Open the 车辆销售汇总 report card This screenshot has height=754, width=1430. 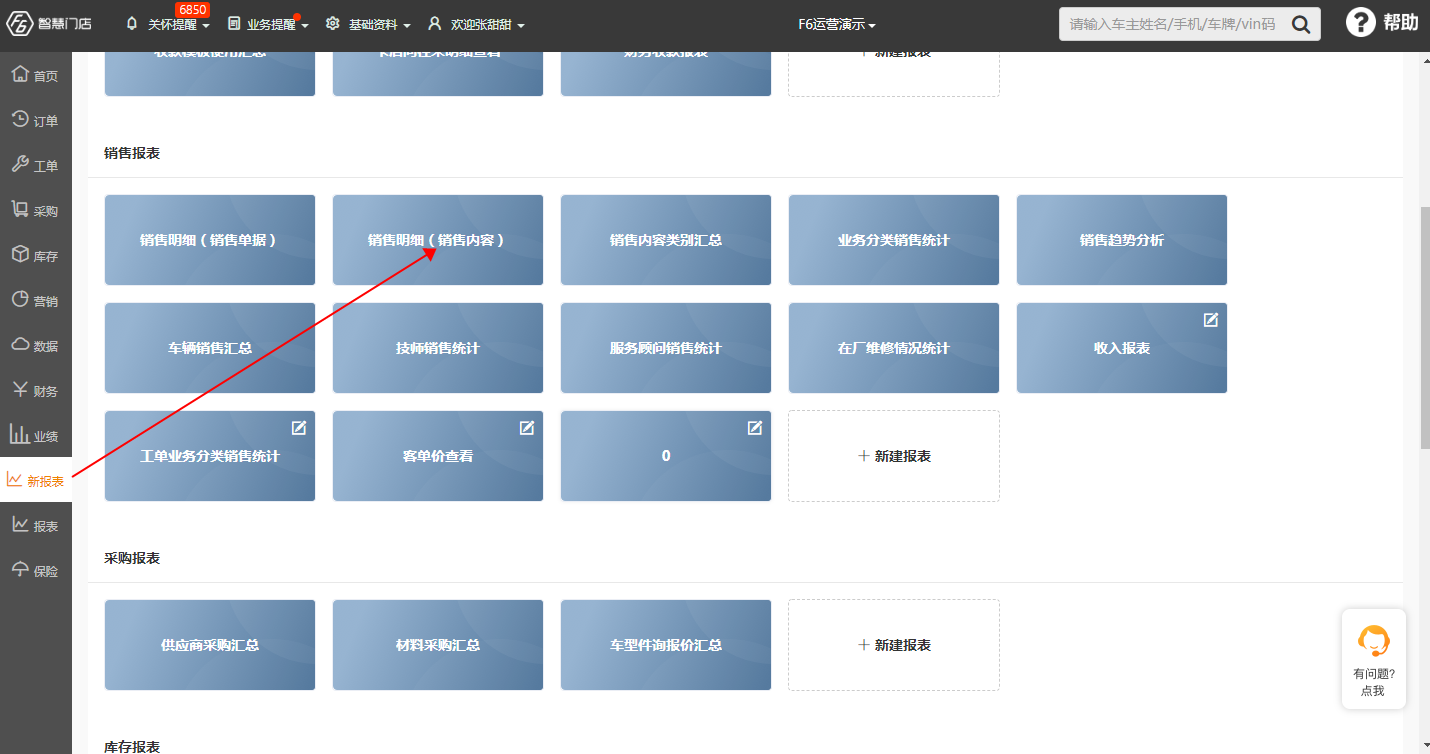(210, 348)
